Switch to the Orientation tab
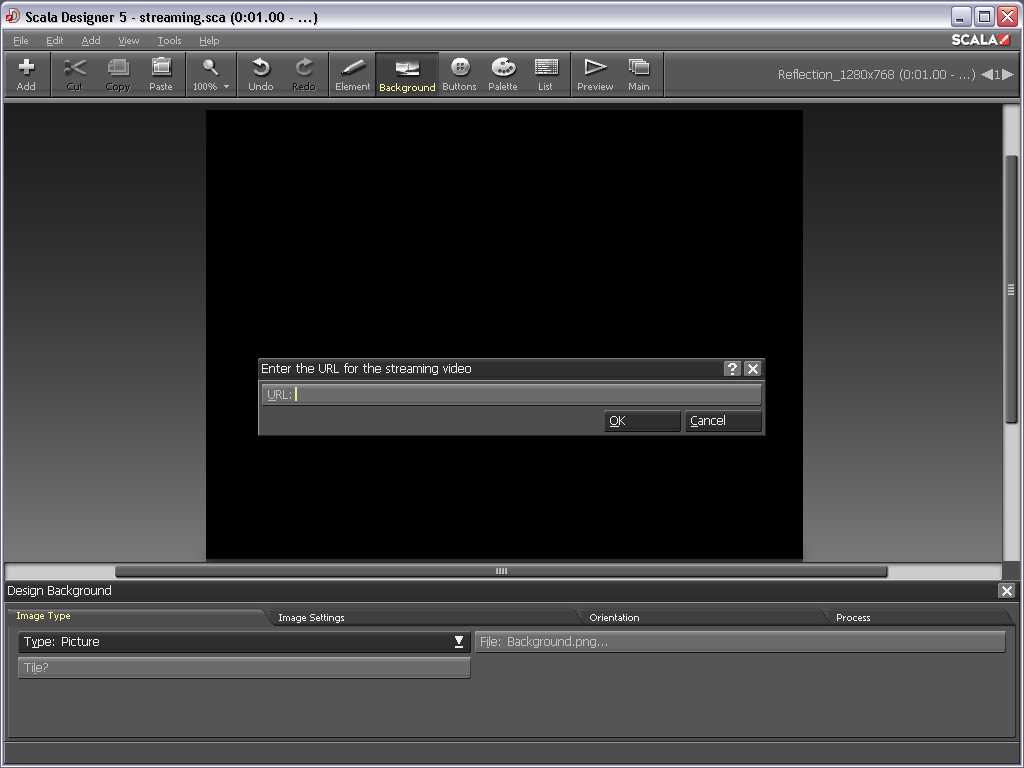The image size is (1024, 768). pyautogui.click(x=614, y=618)
